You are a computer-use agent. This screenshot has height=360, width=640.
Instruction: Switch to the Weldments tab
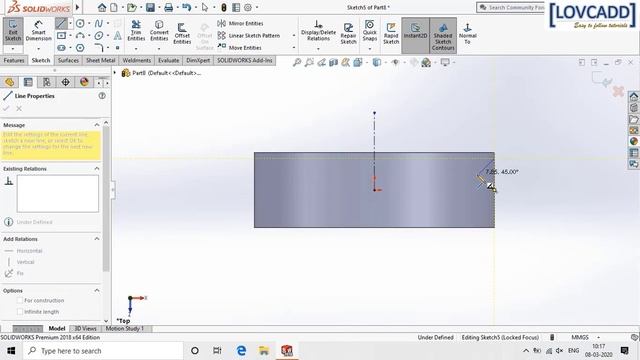click(x=137, y=60)
